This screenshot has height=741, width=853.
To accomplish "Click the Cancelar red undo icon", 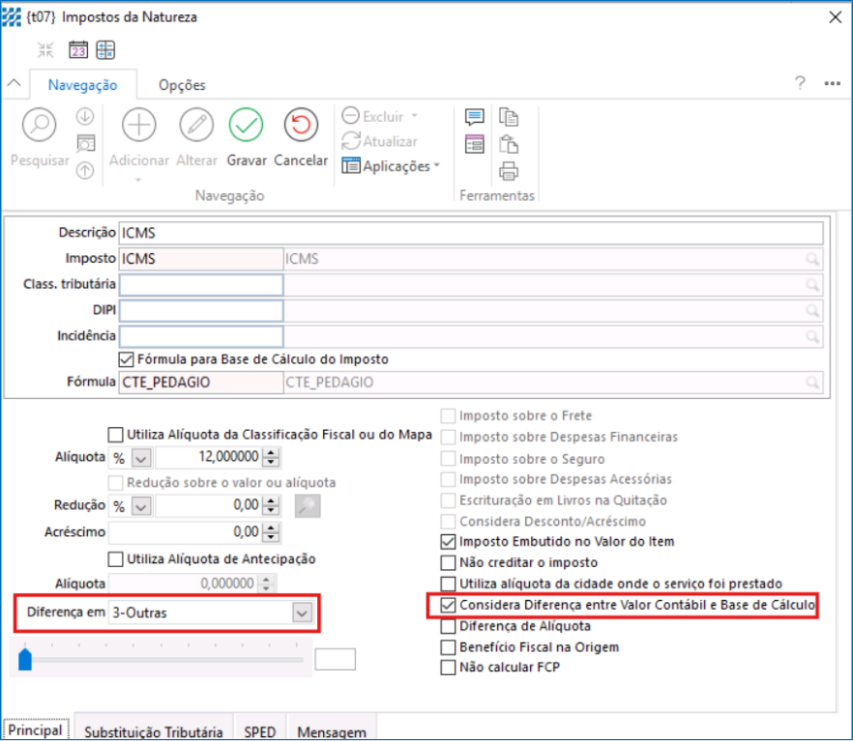I will tap(301, 125).
